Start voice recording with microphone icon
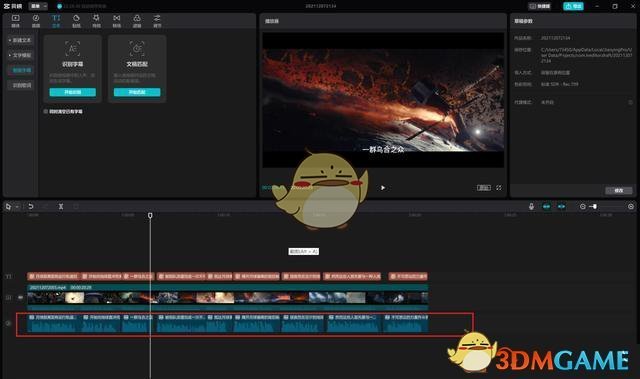Image resolution: width=640 pixels, height=379 pixels. point(531,206)
